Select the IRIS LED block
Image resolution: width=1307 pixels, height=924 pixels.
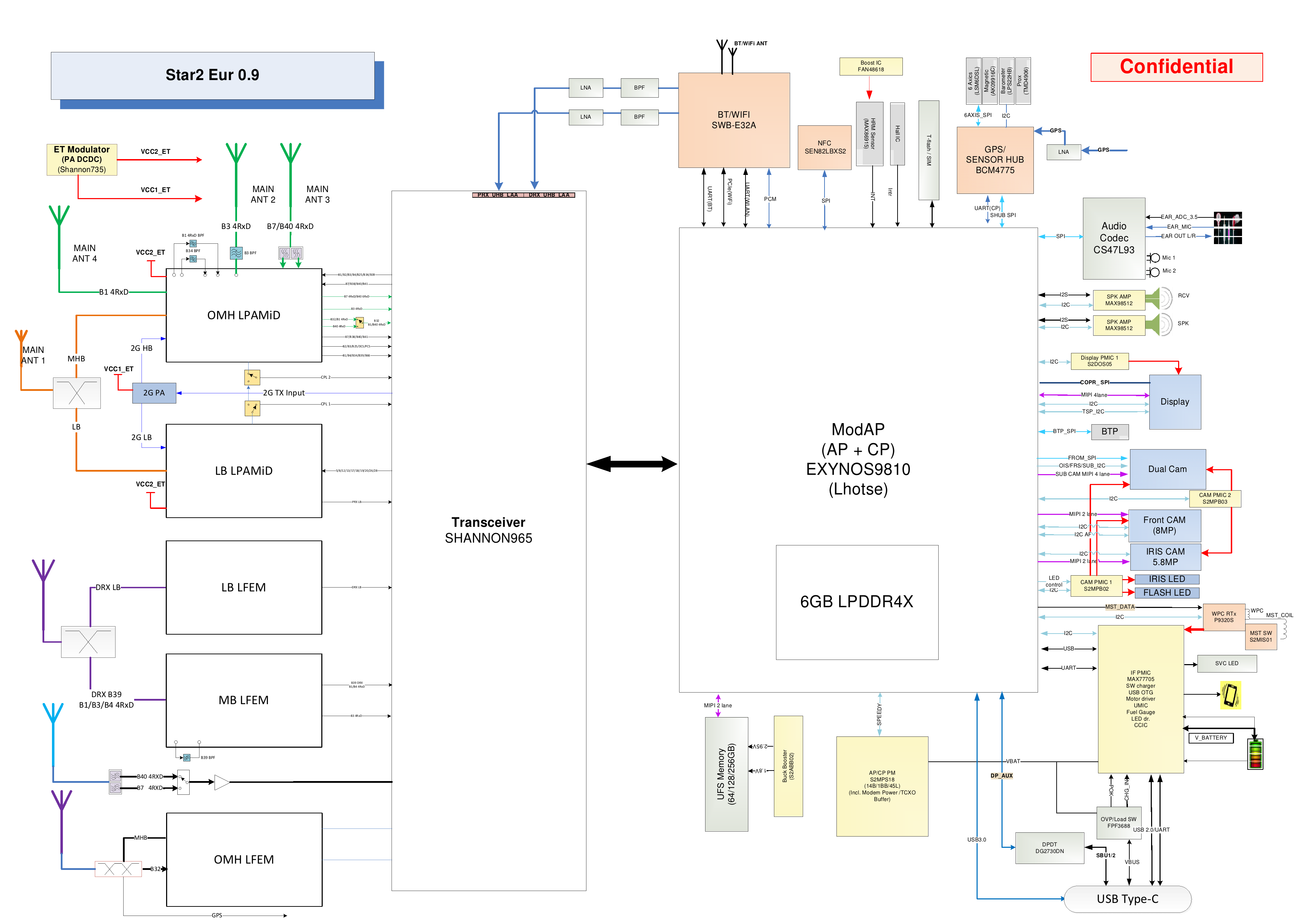[x=1167, y=579]
